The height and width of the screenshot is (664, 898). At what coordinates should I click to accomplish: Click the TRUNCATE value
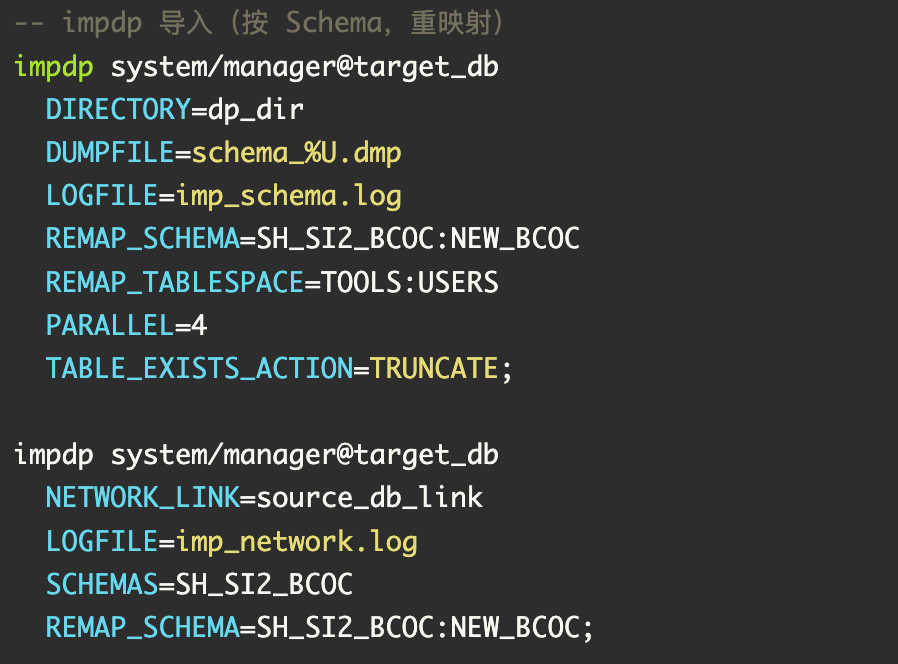(x=434, y=368)
